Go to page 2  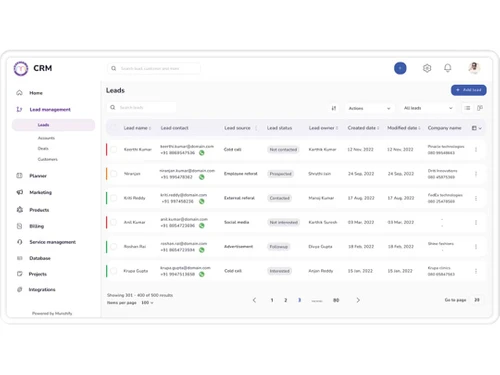(x=286, y=300)
